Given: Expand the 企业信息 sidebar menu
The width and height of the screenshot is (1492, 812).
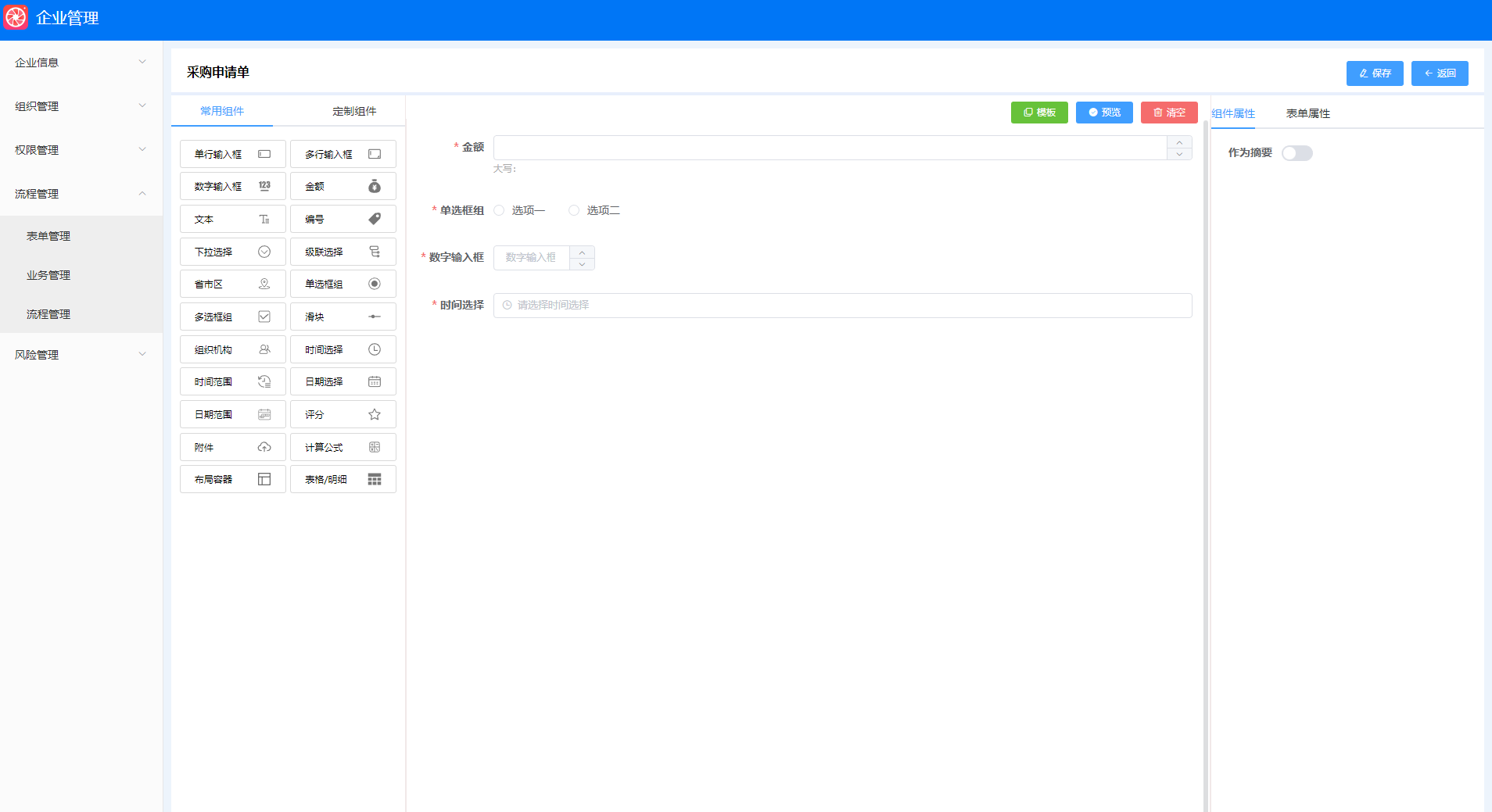Looking at the screenshot, I should coord(81,63).
